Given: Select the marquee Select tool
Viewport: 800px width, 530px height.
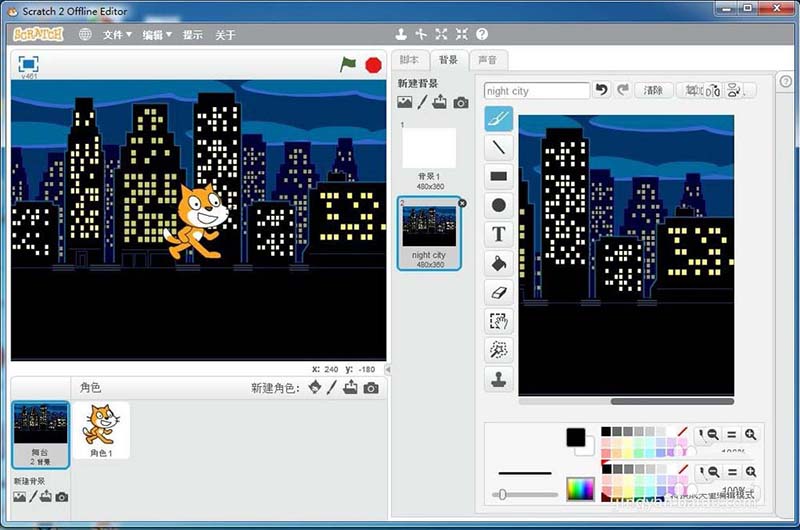Looking at the screenshot, I should (x=498, y=321).
